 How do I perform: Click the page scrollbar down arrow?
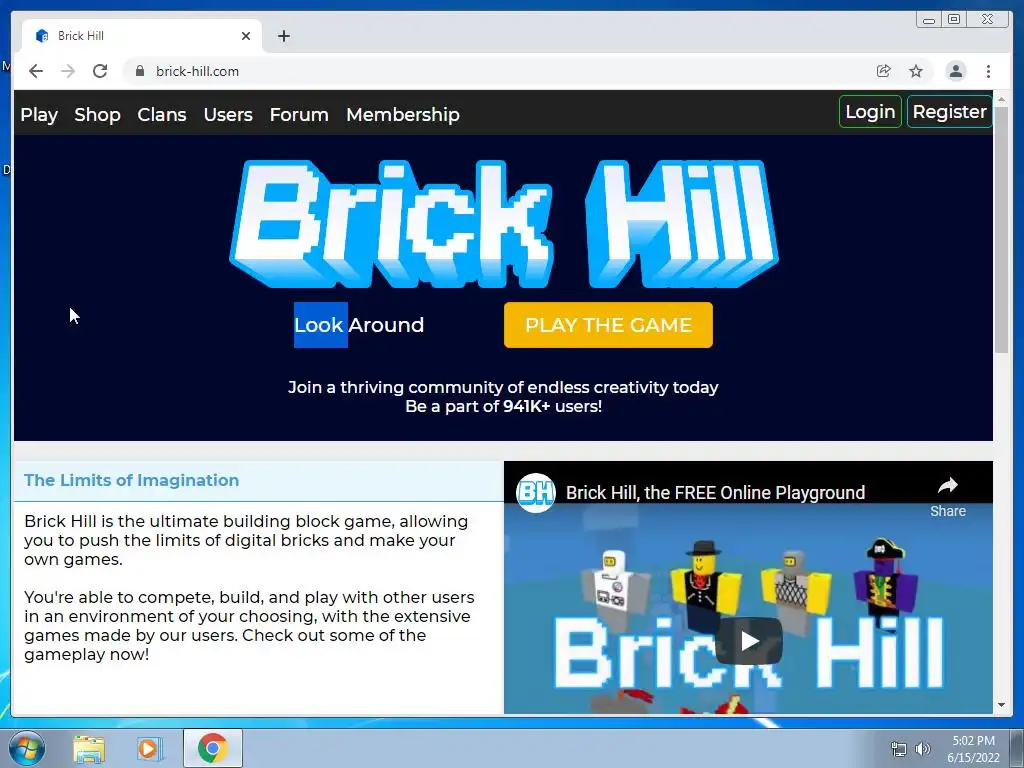click(x=1001, y=705)
